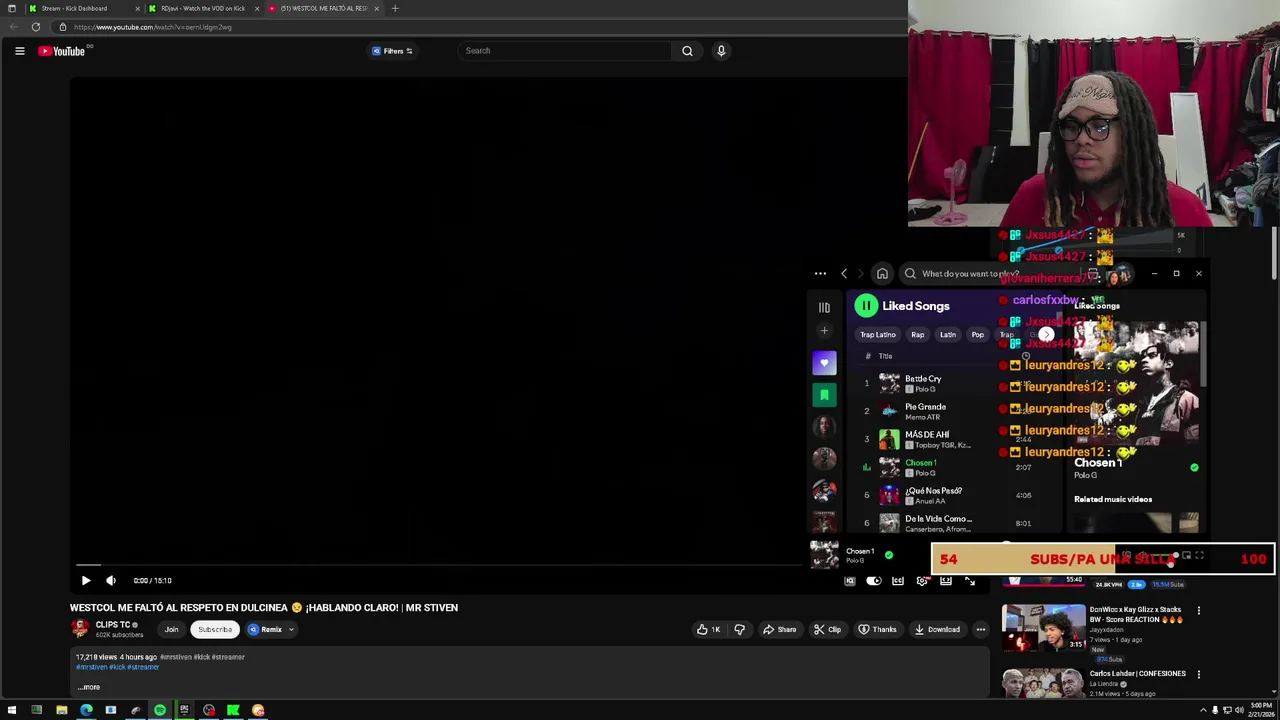Open DonWicc x Kay Glizz recommended video thumbnail
The width and height of the screenshot is (1280, 720).
click(1044, 627)
